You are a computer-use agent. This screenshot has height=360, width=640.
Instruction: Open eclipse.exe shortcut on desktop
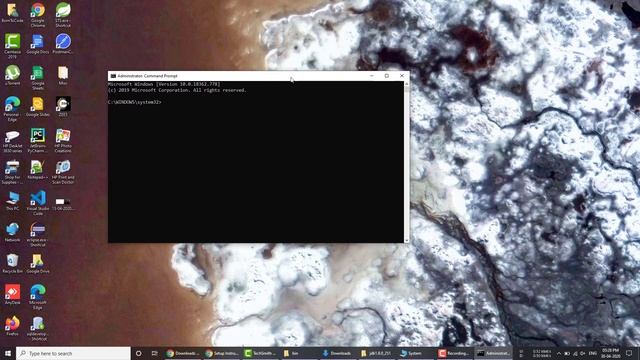(x=38, y=234)
